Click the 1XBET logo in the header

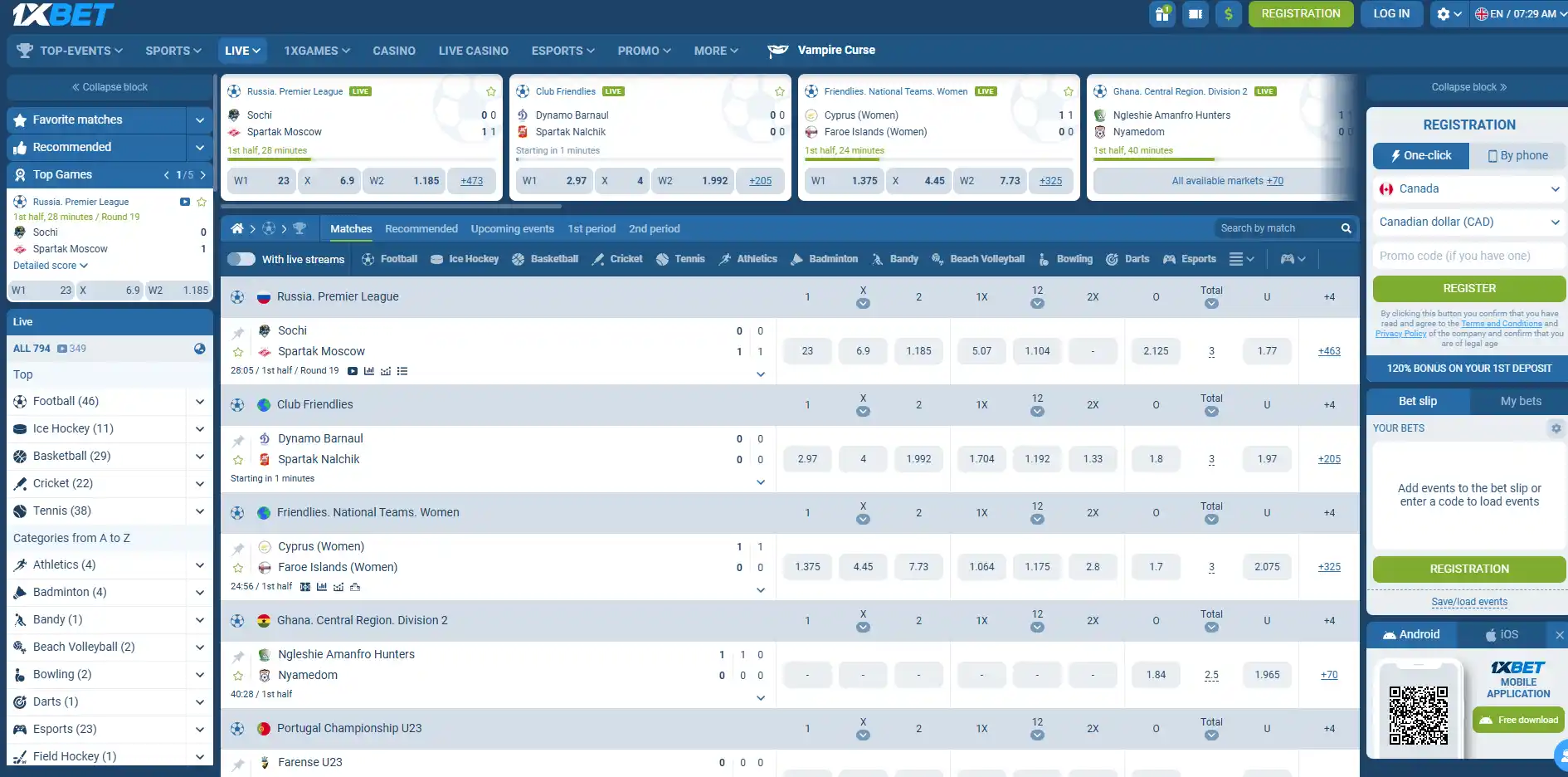coord(63,14)
